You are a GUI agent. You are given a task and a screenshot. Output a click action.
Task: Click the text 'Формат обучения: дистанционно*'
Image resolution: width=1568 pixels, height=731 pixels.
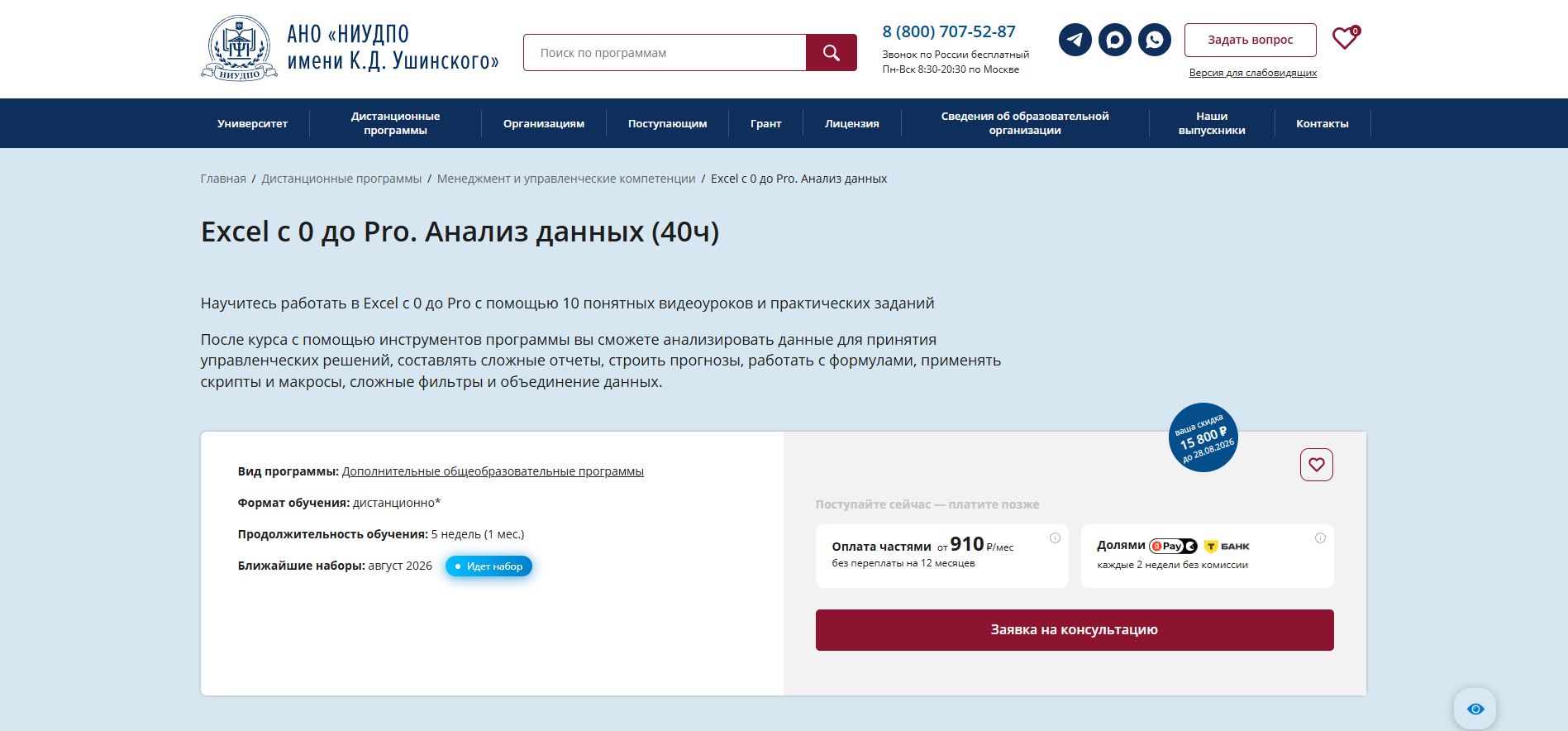coord(339,503)
